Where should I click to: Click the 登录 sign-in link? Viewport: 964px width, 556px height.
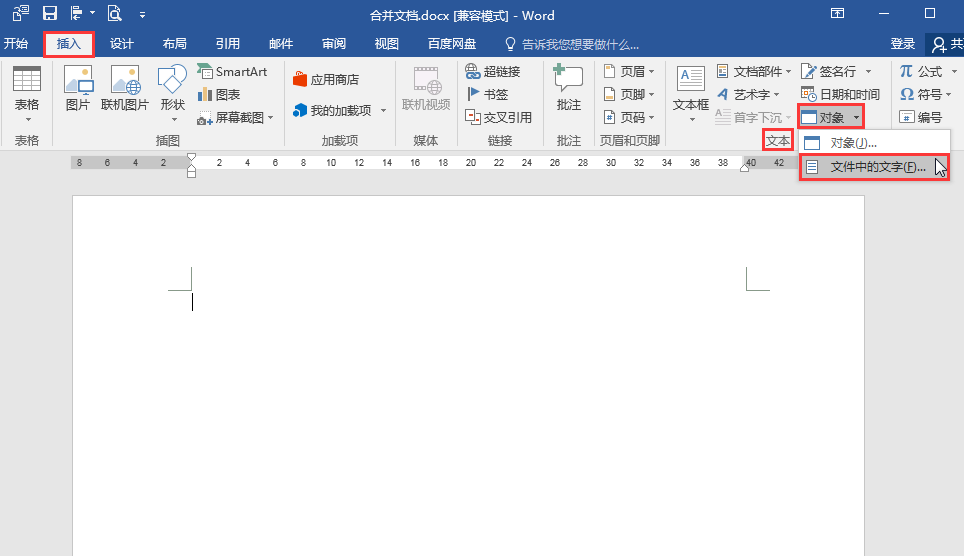coord(903,44)
